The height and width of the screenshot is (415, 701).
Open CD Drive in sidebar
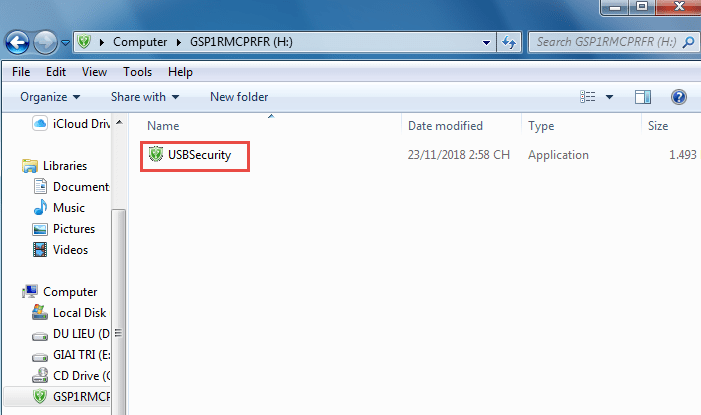pos(81,376)
